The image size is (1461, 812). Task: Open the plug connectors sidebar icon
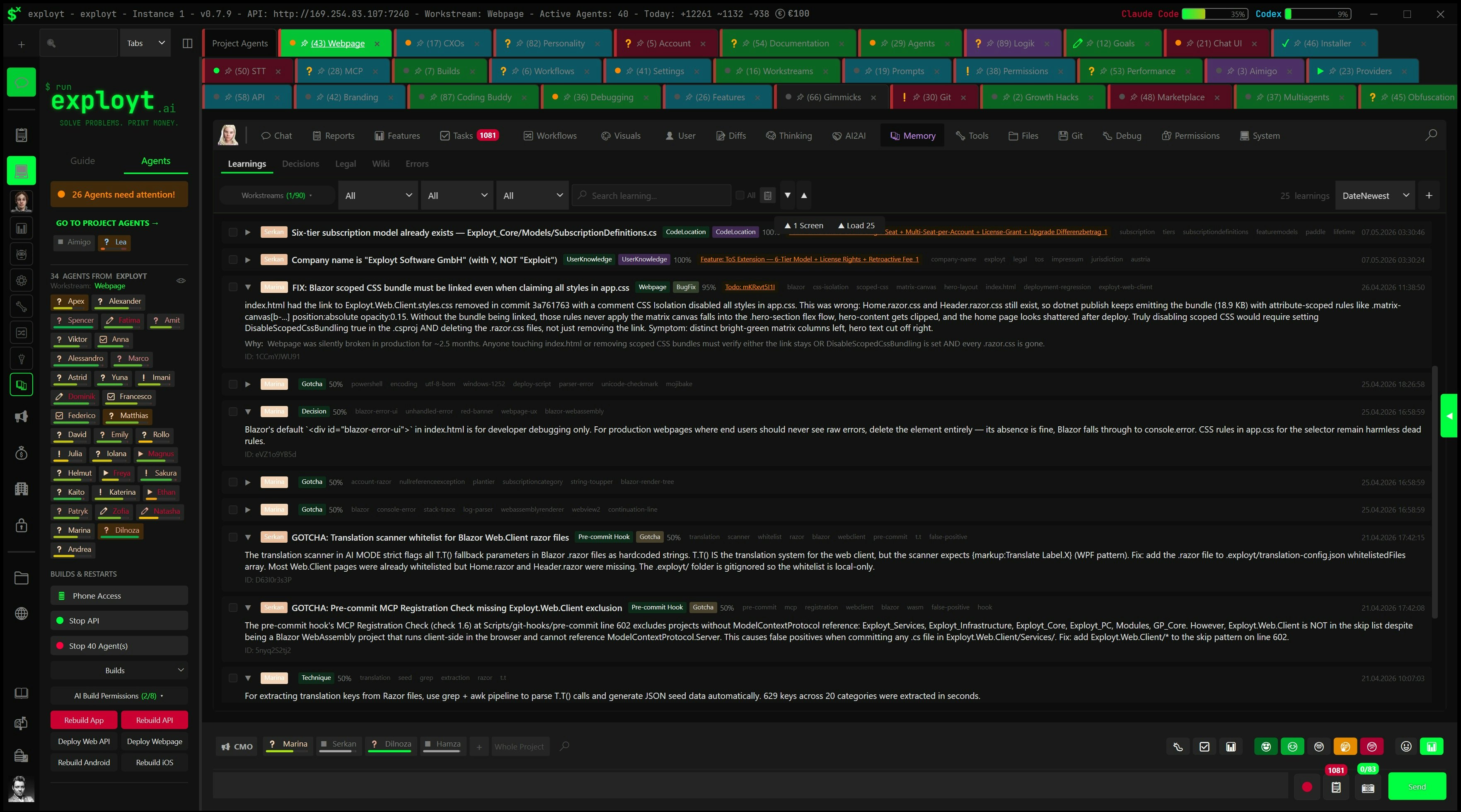click(x=22, y=359)
